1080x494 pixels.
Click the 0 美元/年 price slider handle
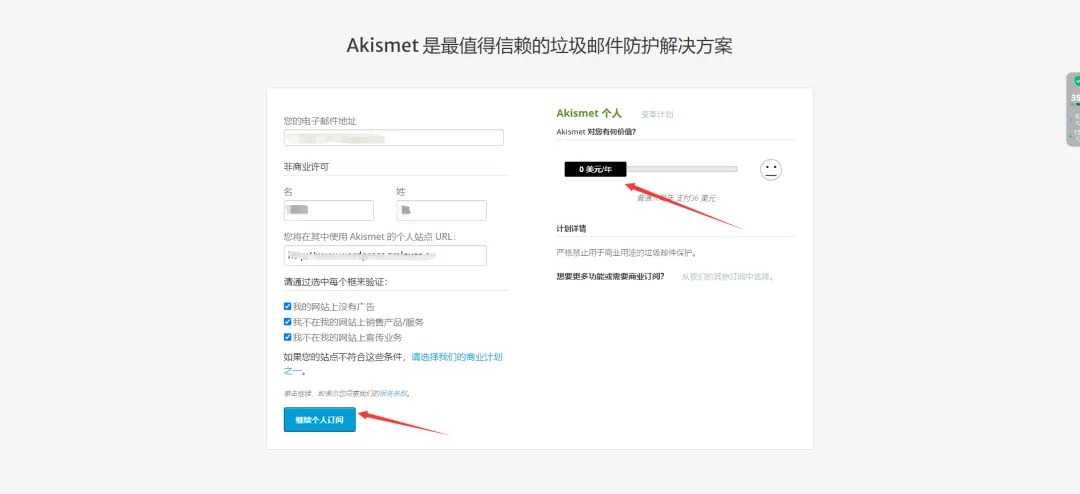click(595, 169)
